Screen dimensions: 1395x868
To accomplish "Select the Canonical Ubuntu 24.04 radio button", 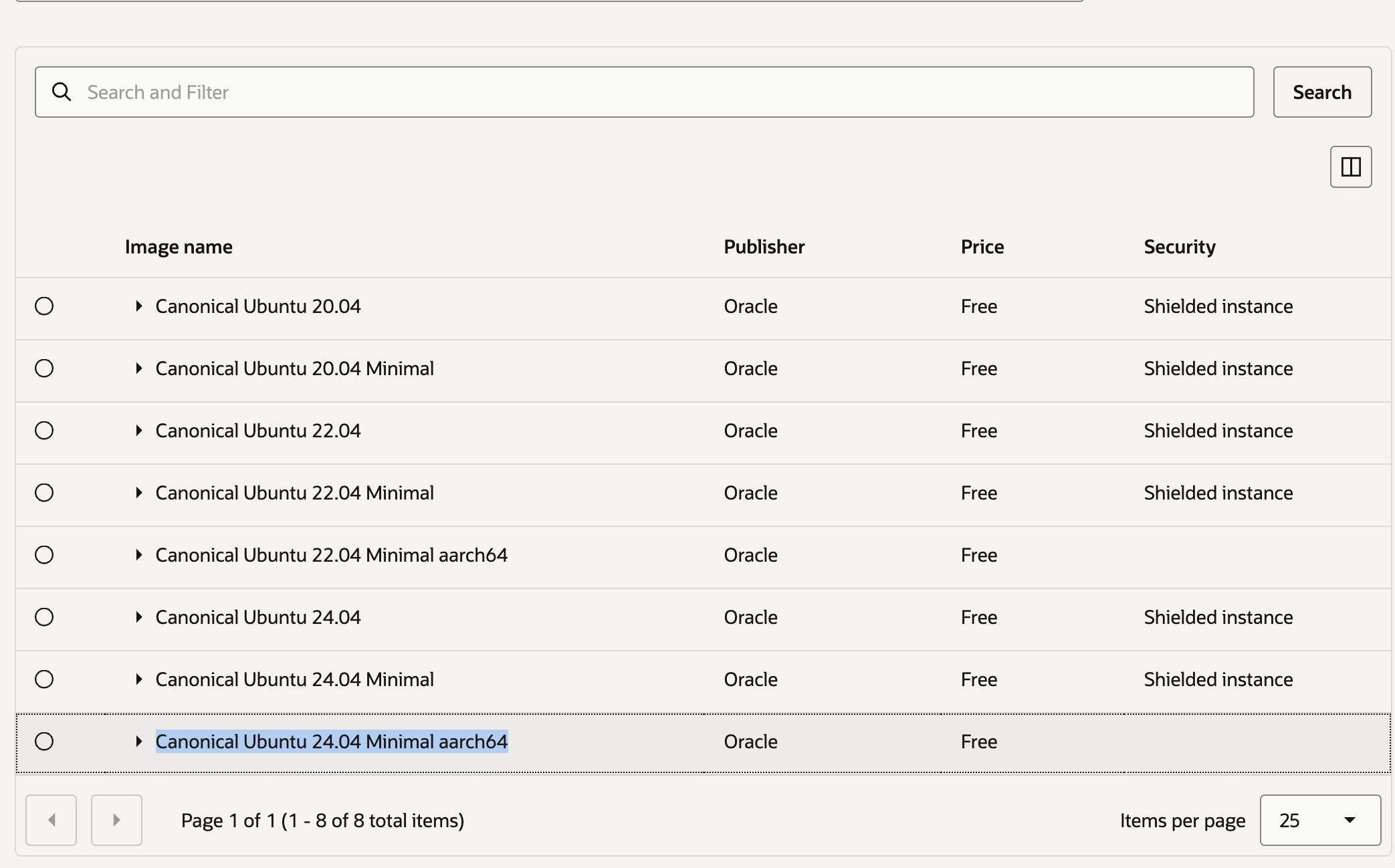I will tap(44, 617).
